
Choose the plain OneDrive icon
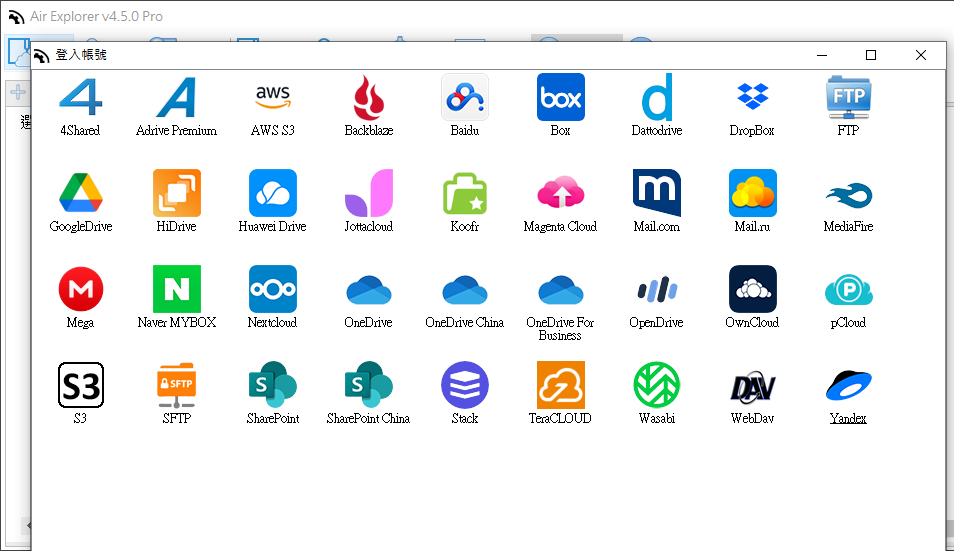point(369,290)
